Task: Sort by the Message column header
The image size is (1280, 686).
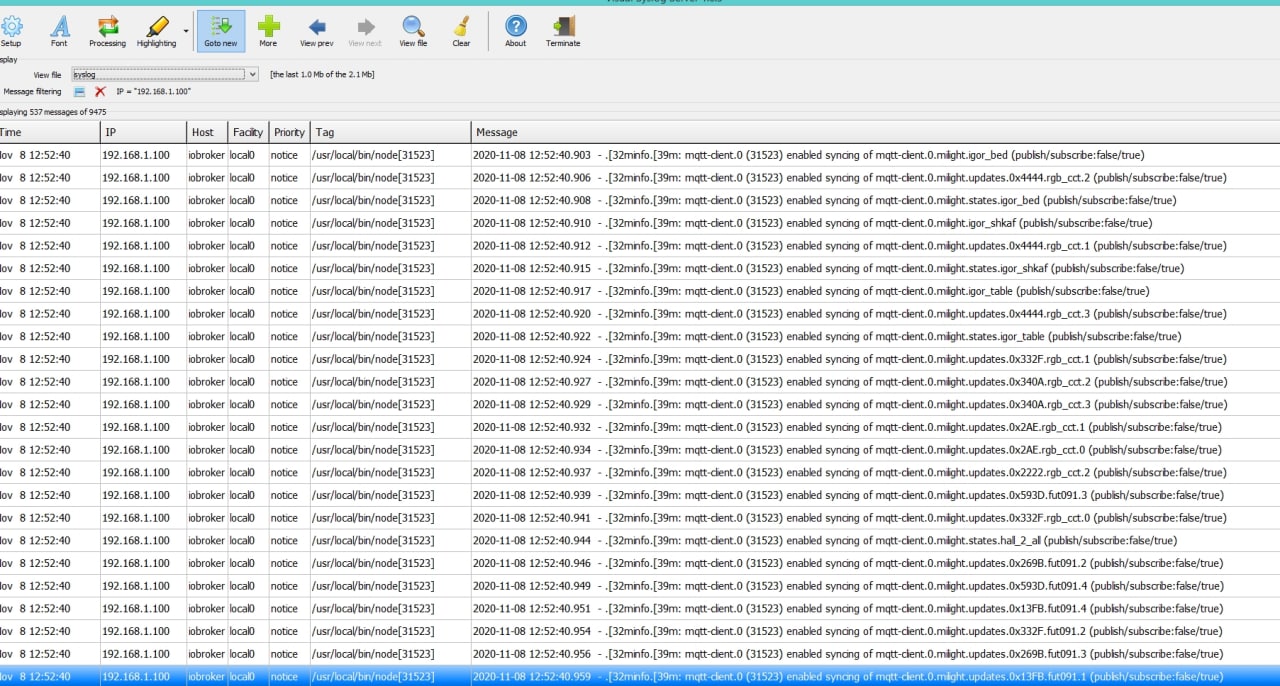Action: 875,132
